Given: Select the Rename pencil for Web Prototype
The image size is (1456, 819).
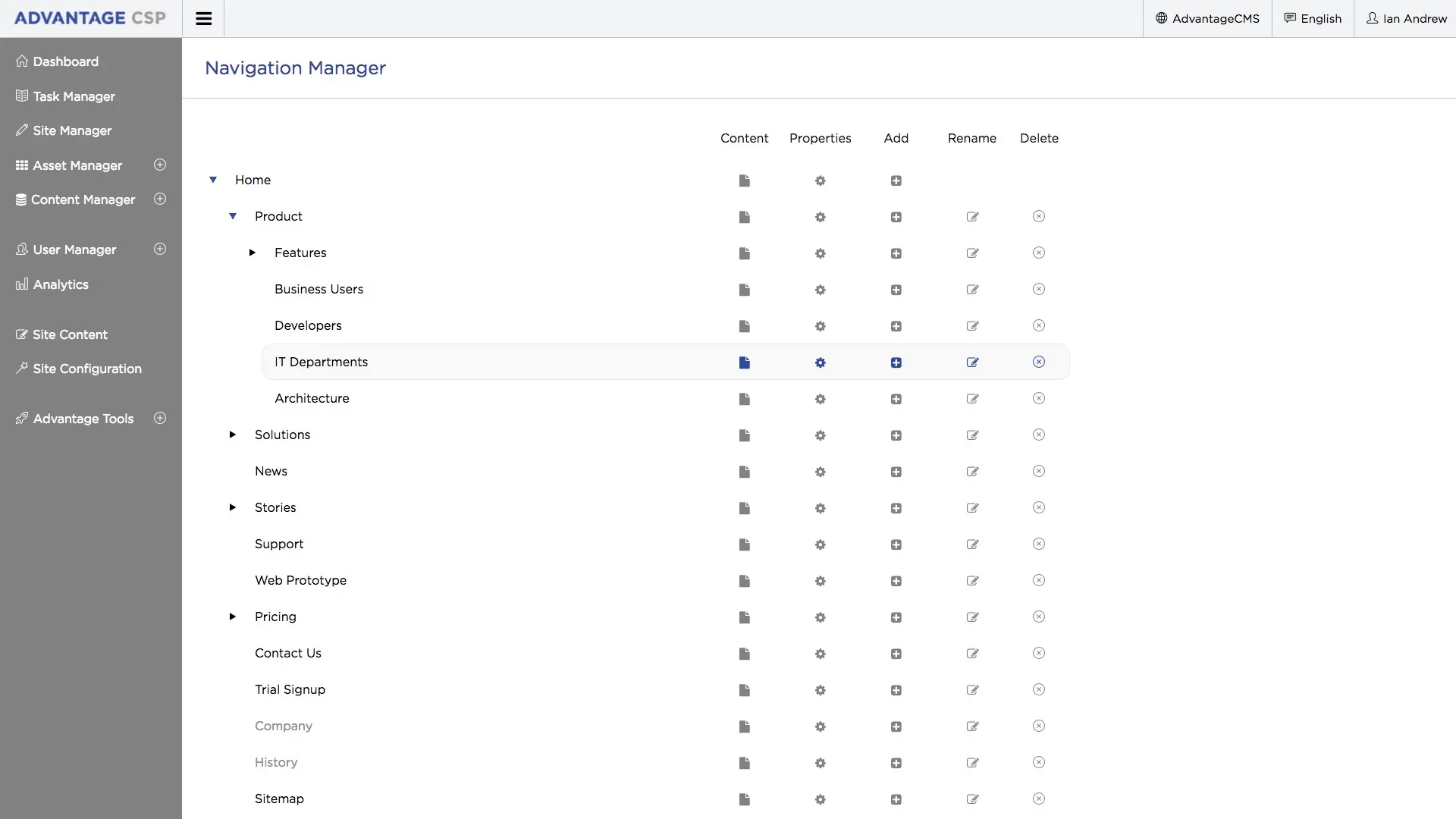Looking at the screenshot, I should (x=971, y=581).
